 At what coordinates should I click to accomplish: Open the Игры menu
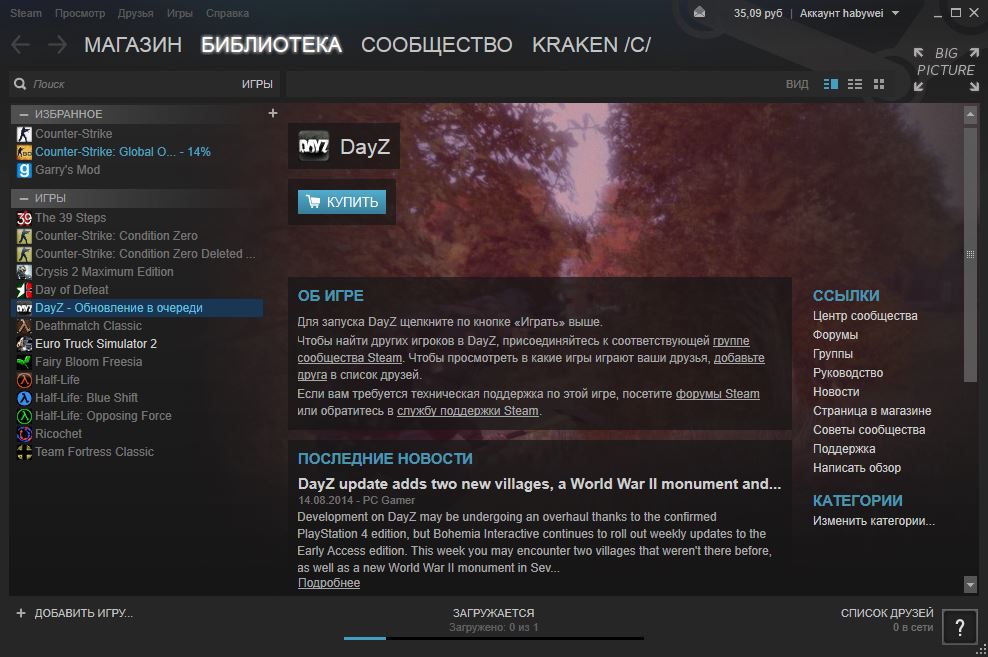[x=180, y=13]
